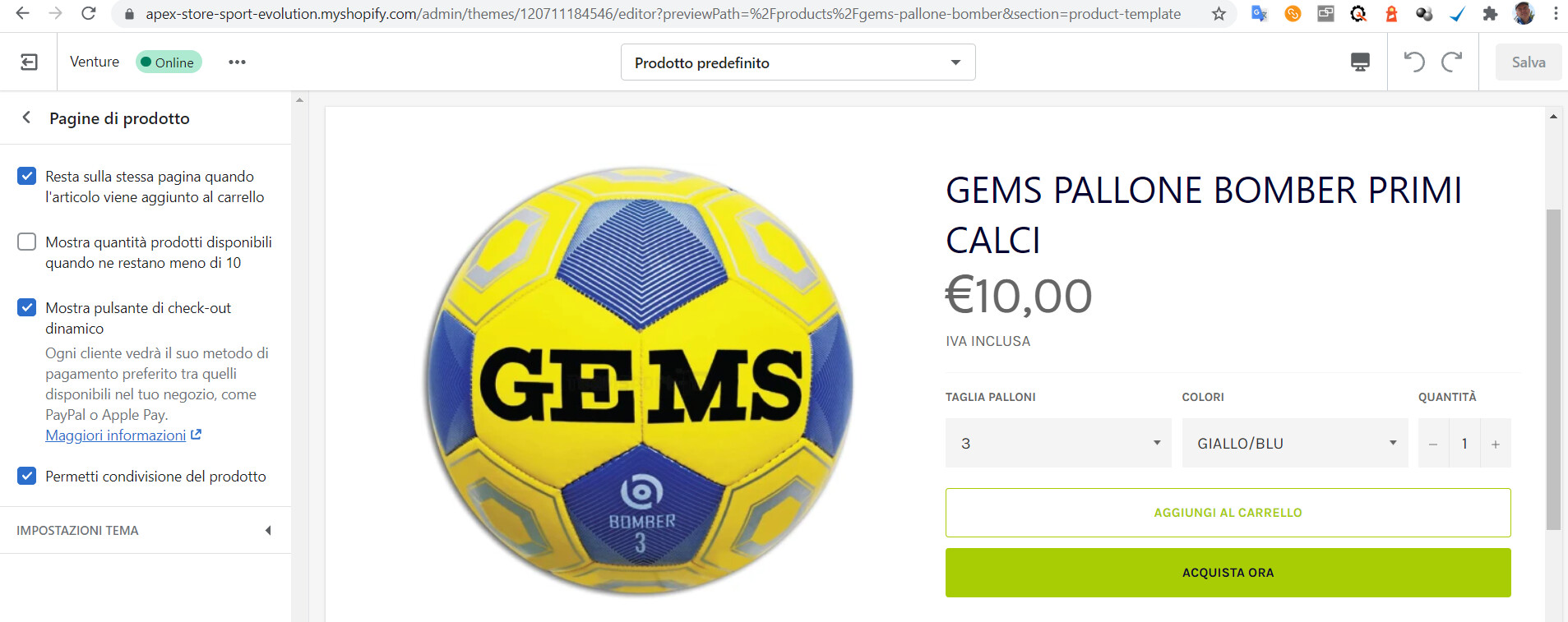Expand the Impostazioni Tema section
Screen dimensions: 1568x622
pos(146,531)
